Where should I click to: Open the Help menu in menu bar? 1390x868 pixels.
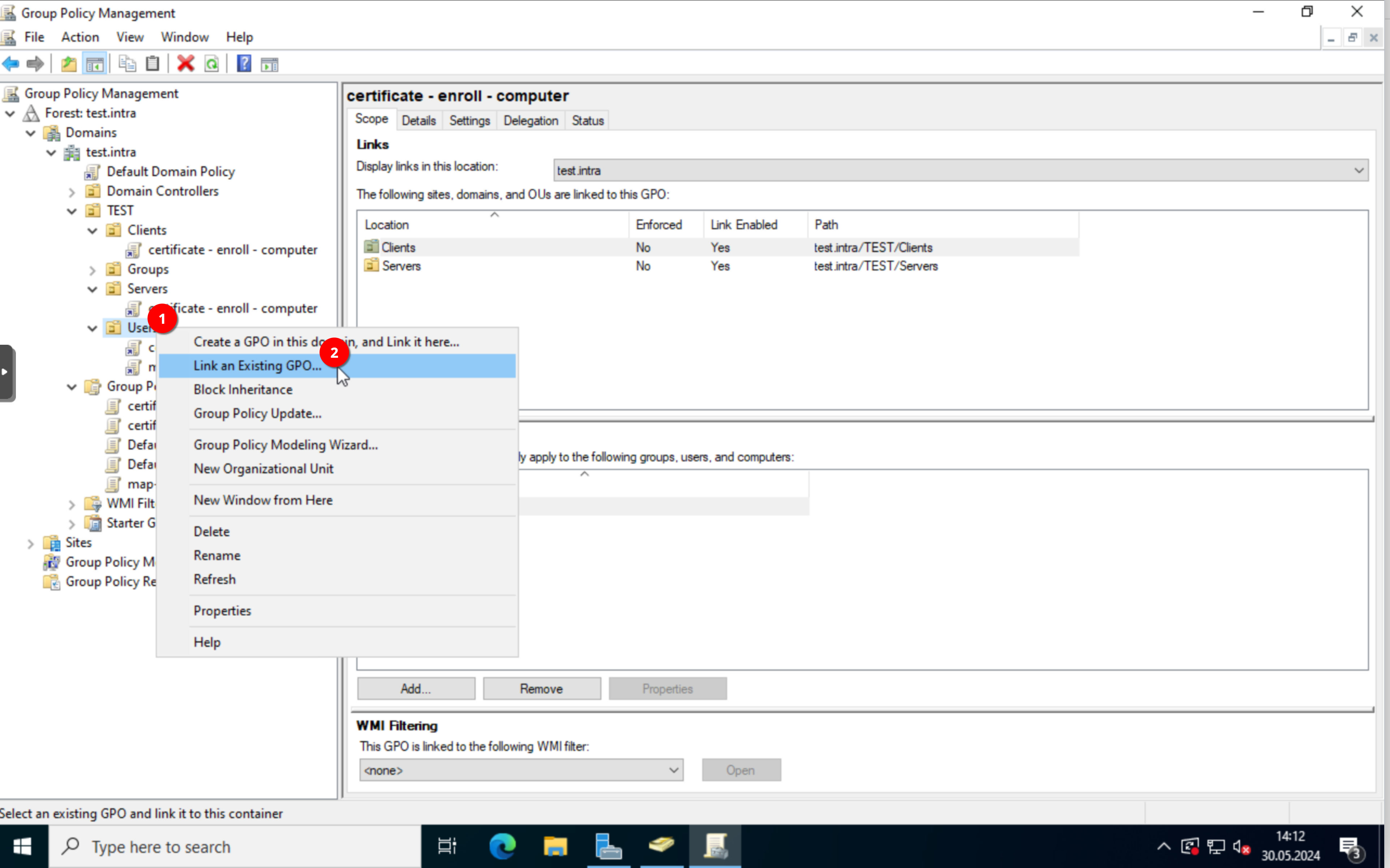coord(239,37)
